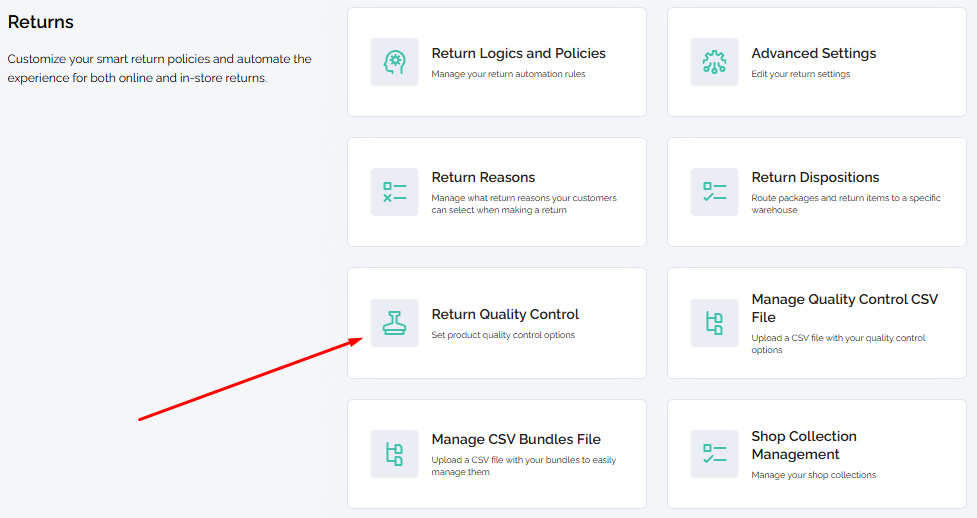Click 'Customize your smart return policies' paragraph
The image size is (977, 518).
160,69
